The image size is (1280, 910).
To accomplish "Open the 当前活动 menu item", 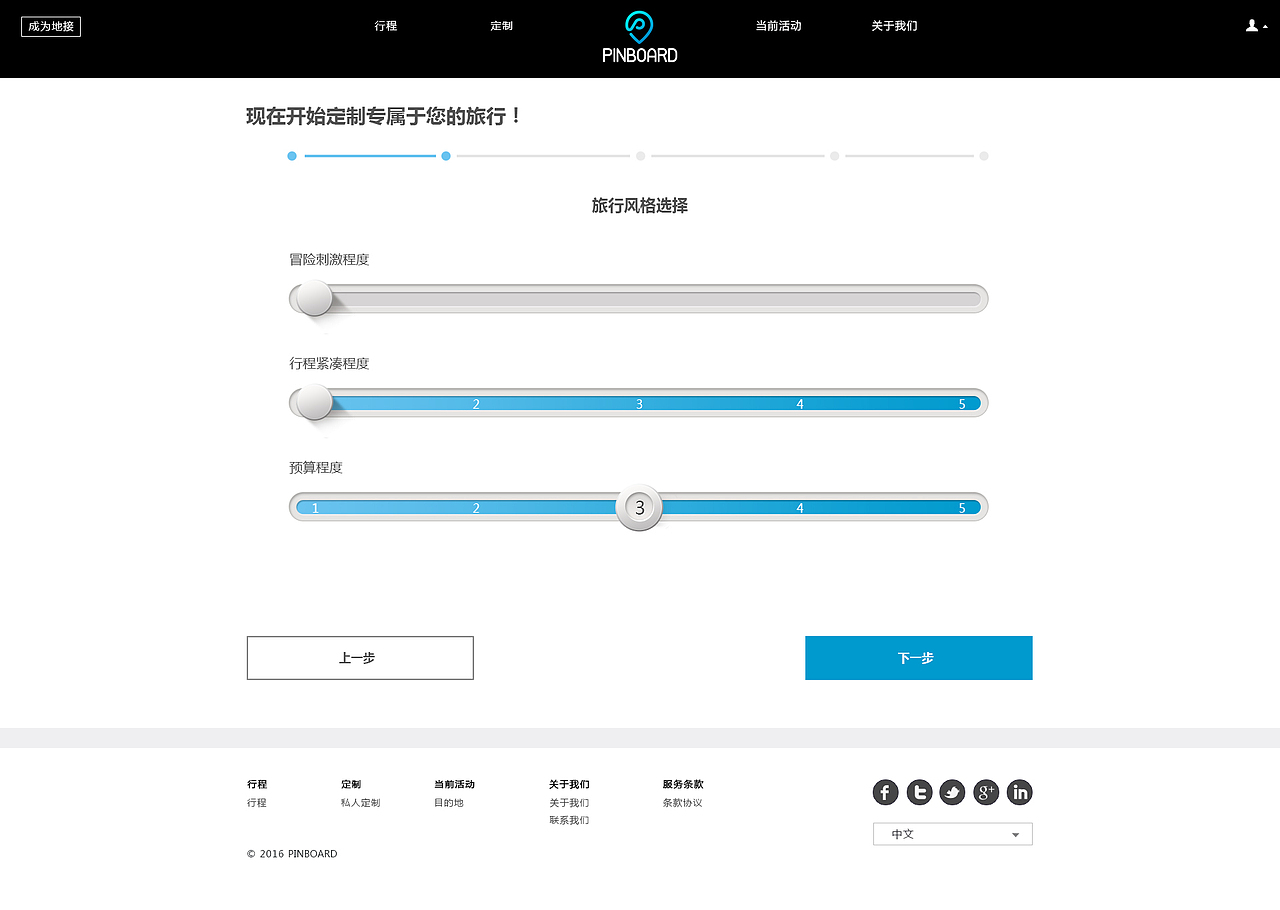I will (779, 26).
